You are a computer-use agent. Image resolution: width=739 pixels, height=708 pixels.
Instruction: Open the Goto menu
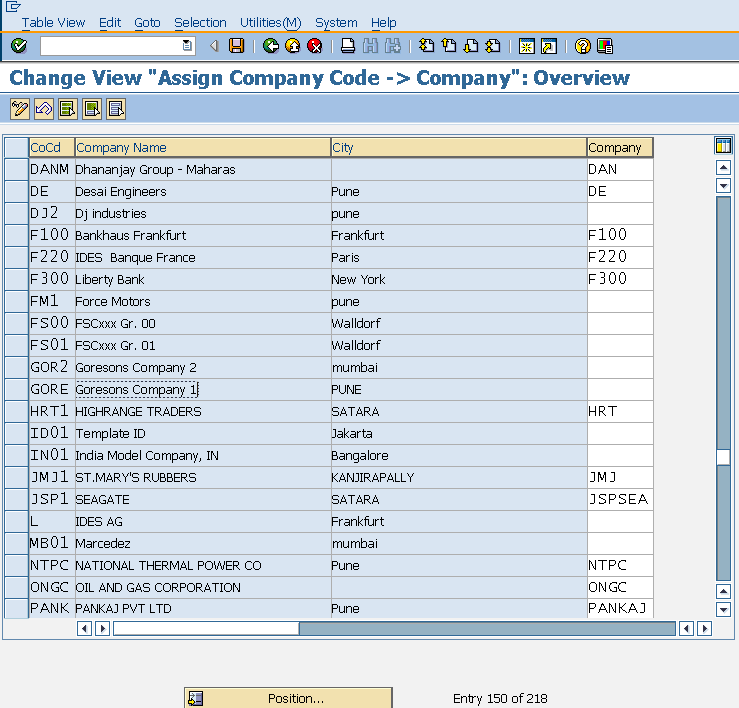(147, 23)
